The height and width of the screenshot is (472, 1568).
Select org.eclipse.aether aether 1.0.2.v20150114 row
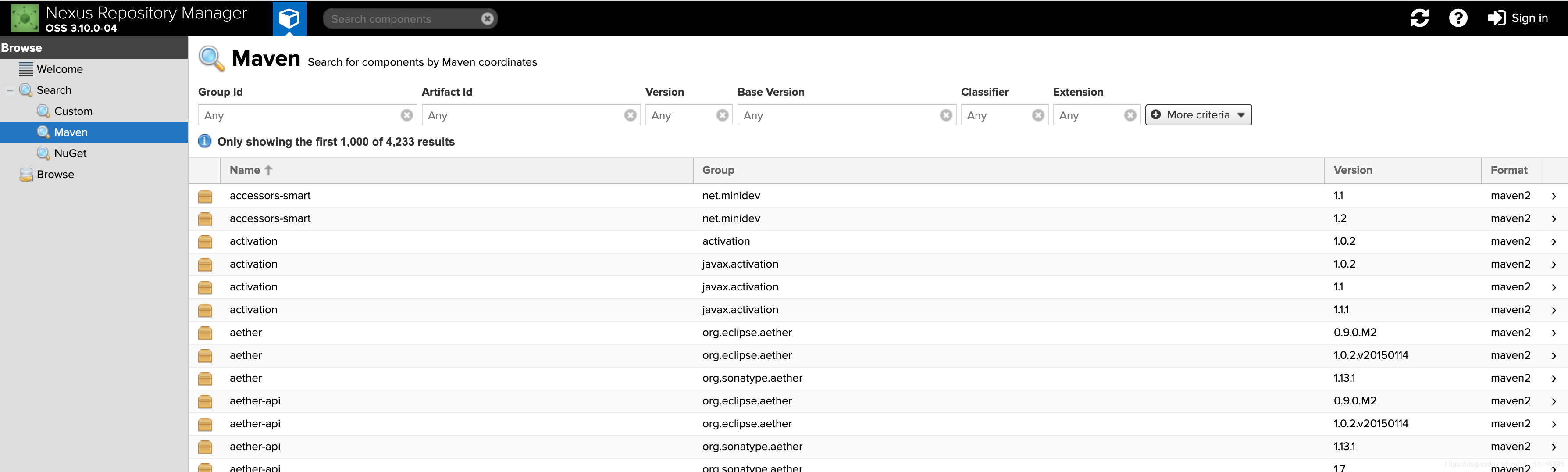pyautogui.click(x=878, y=356)
